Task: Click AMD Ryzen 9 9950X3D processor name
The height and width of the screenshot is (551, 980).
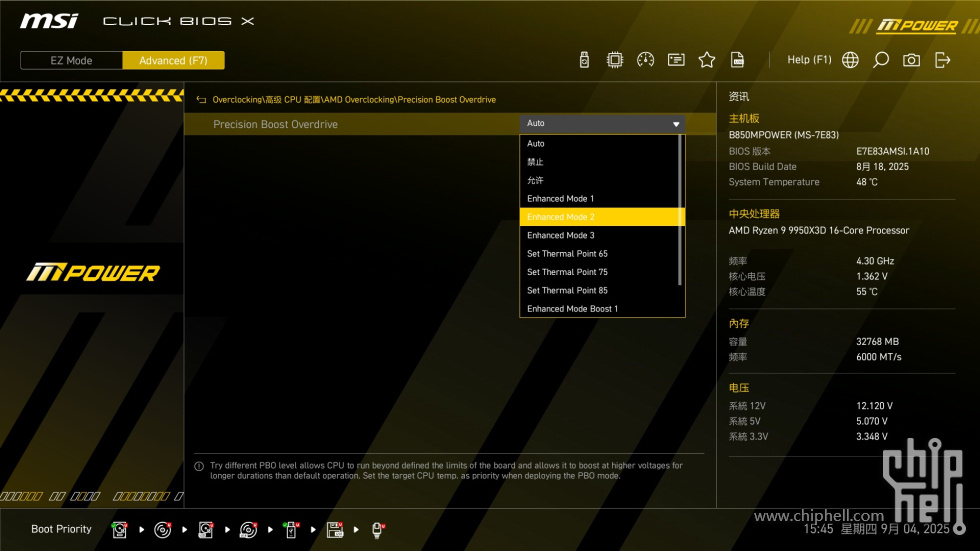Action: 819,231
